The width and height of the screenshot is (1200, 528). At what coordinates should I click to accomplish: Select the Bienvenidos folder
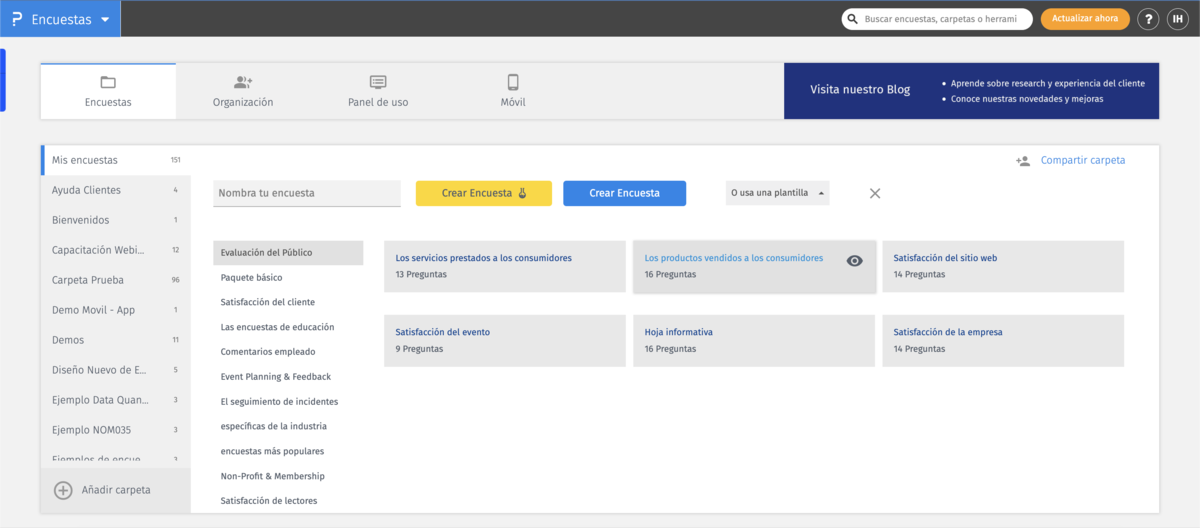116,220
